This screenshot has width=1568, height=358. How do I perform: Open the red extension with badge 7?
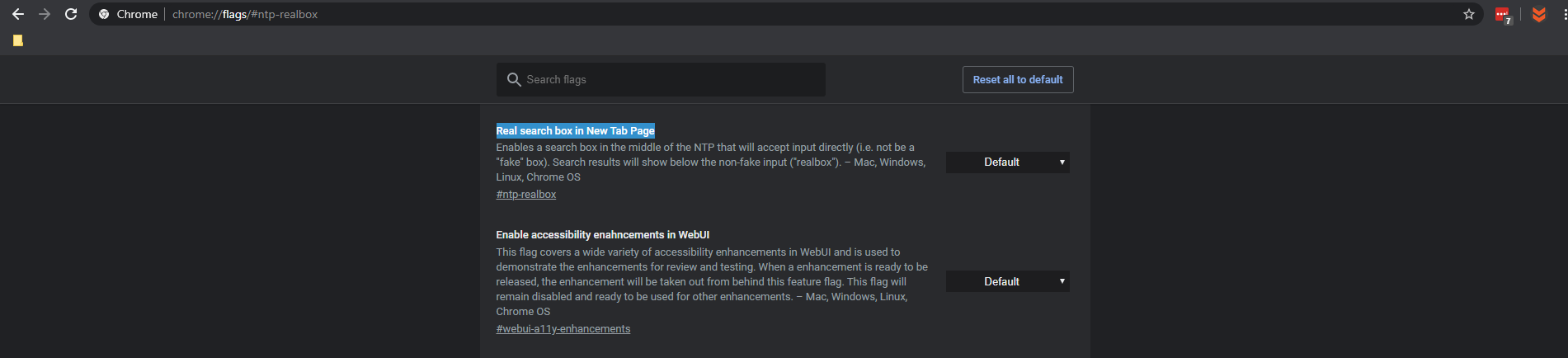[1503, 15]
